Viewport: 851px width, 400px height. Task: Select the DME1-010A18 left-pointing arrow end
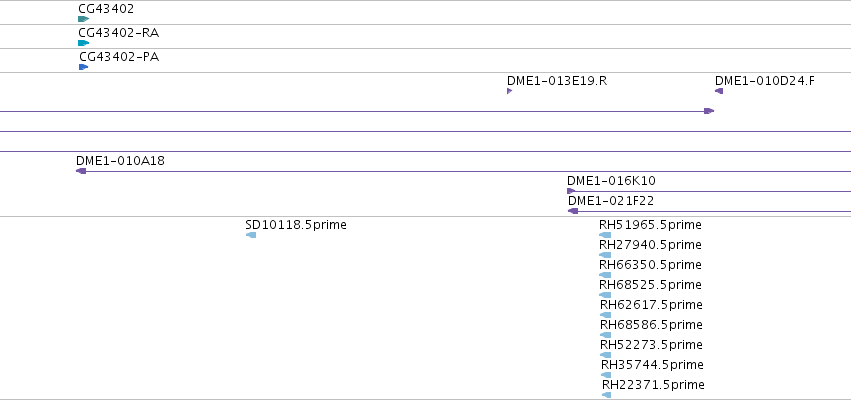click(81, 171)
